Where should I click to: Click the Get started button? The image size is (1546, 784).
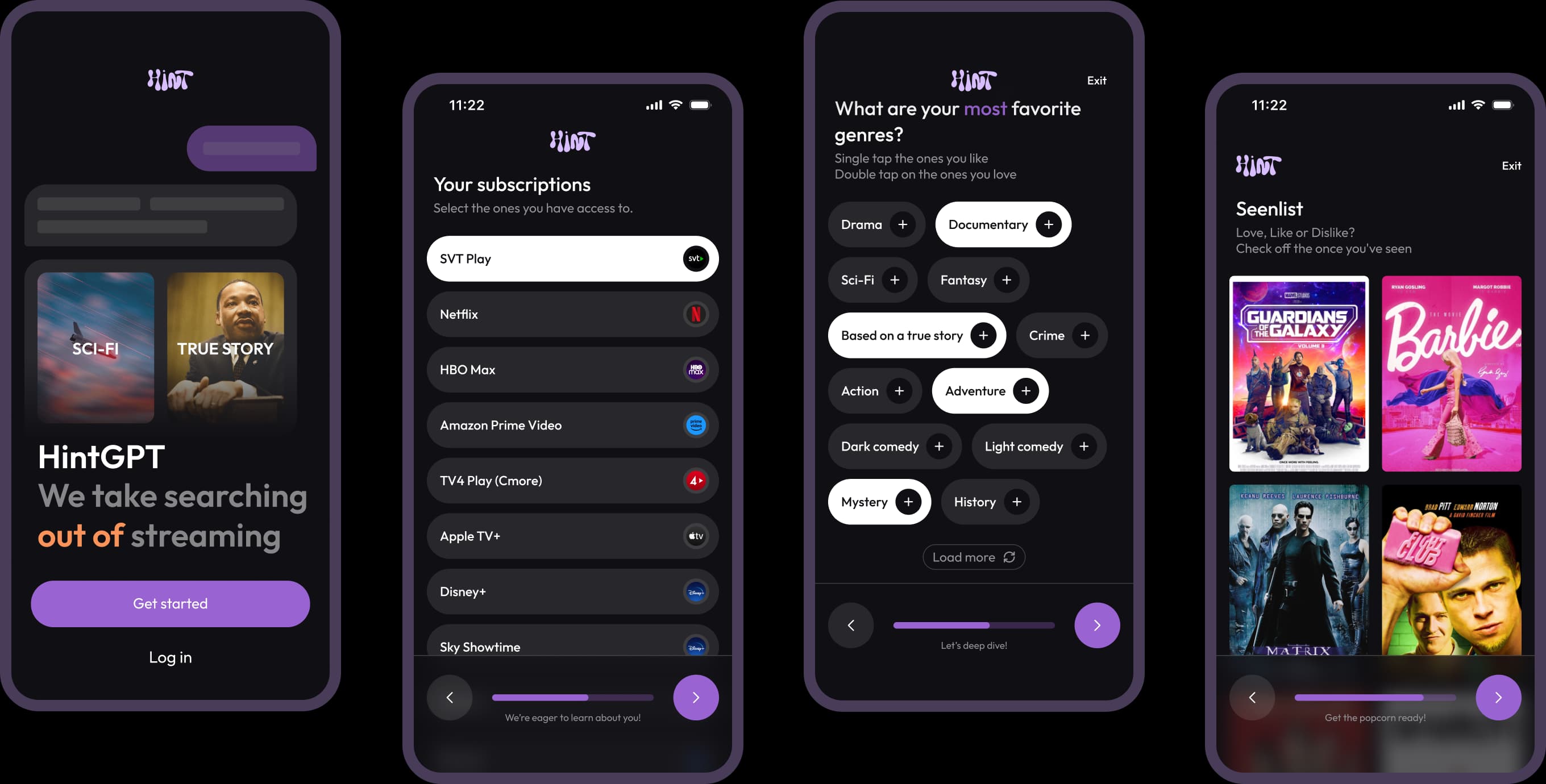click(x=170, y=603)
